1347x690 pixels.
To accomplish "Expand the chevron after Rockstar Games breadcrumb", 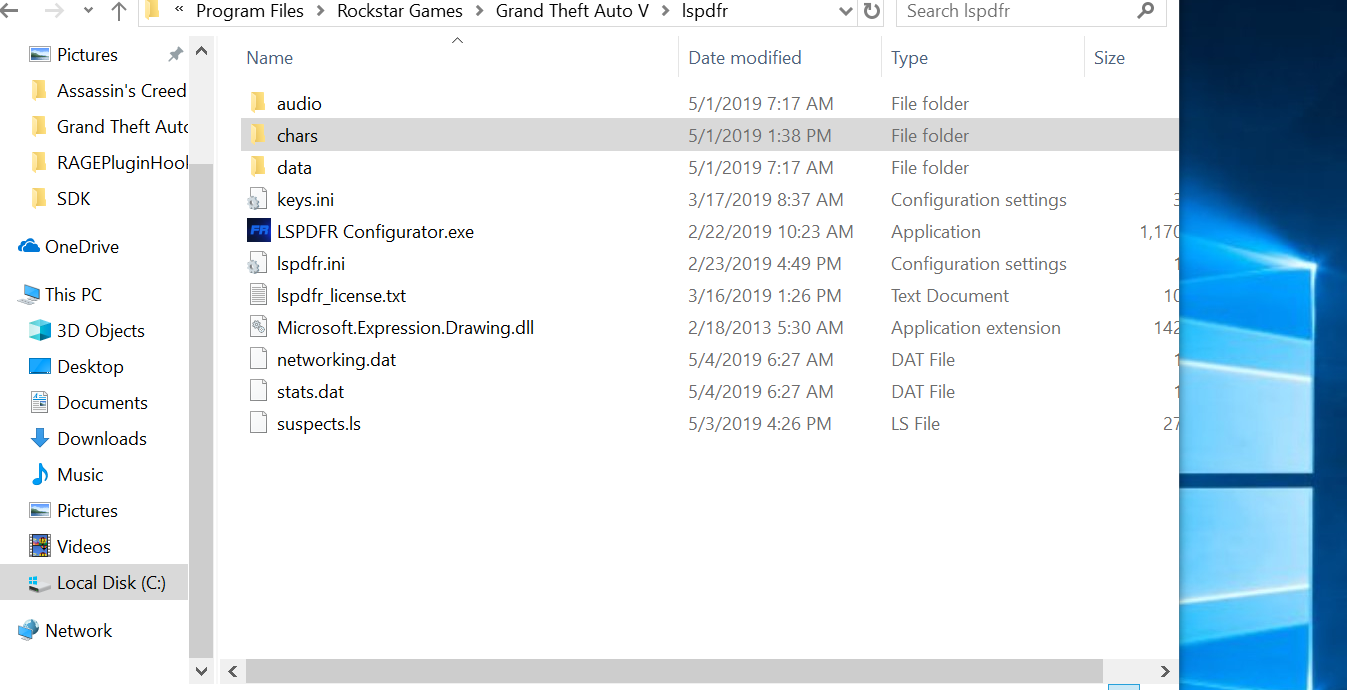I will 479,12.
